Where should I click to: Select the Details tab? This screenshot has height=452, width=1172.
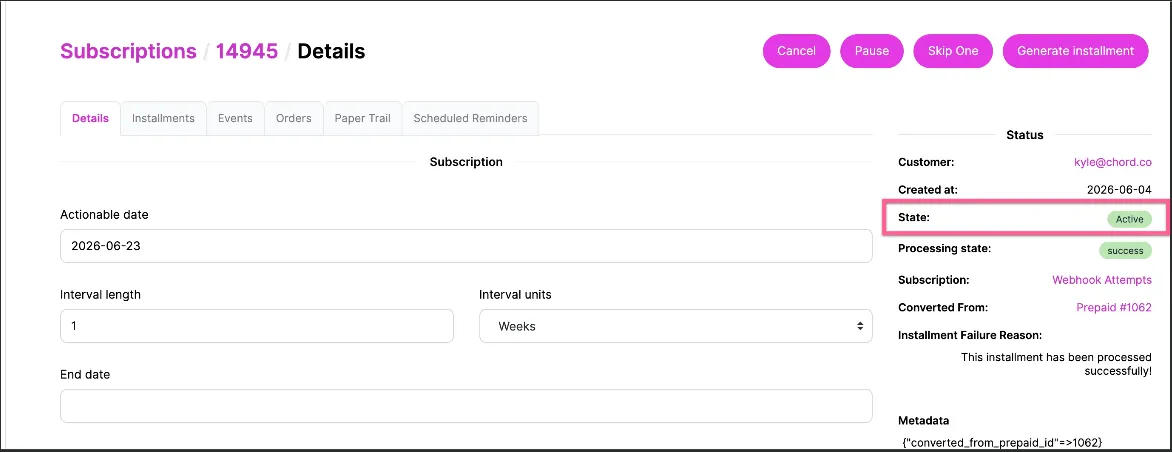pos(90,118)
